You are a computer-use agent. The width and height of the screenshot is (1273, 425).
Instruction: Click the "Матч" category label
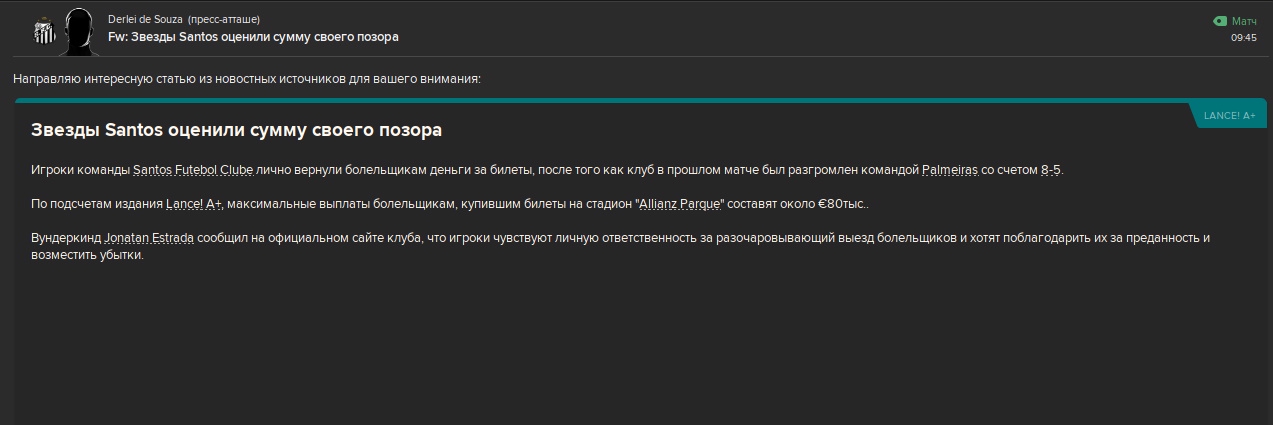pyautogui.click(x=1244, y=21)
